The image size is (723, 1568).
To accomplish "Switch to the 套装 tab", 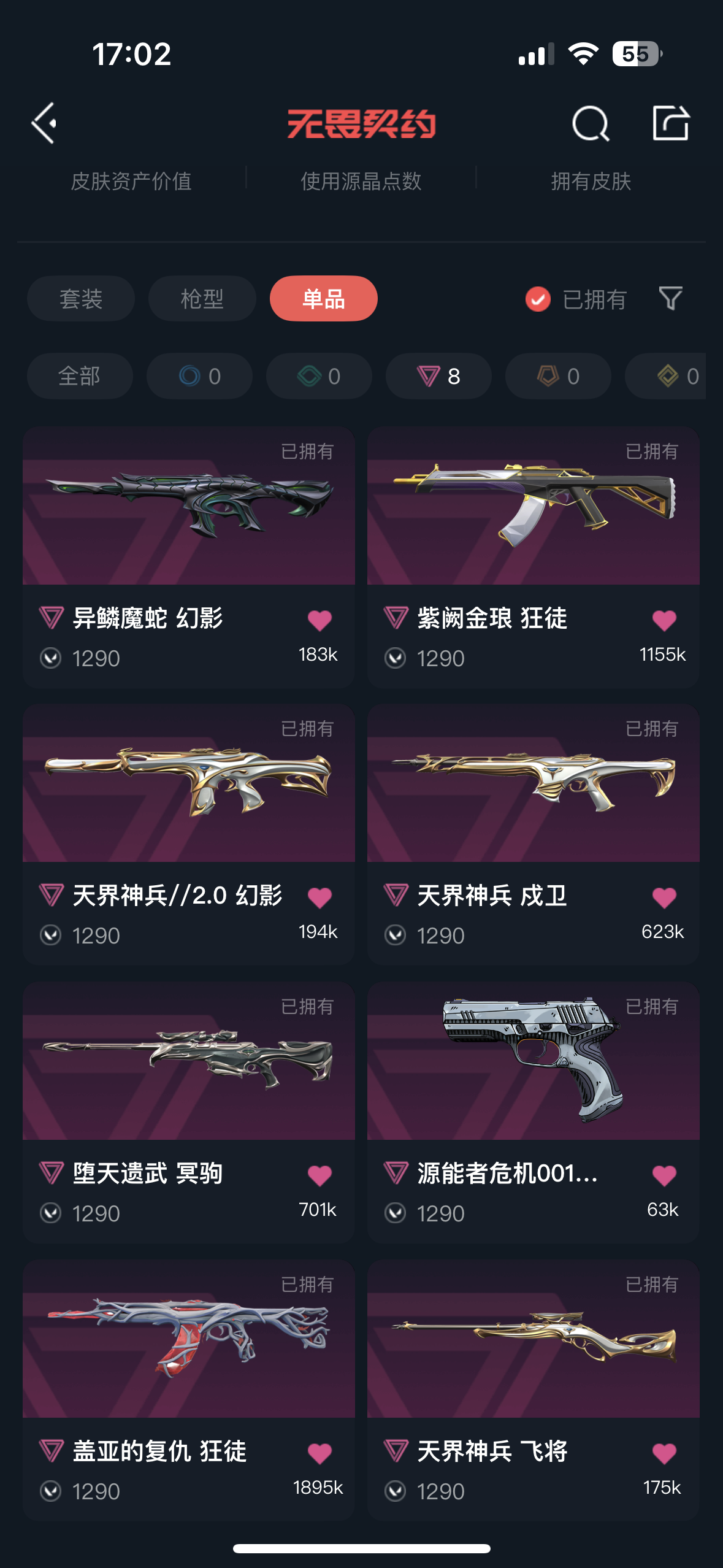I will point(81,299).
